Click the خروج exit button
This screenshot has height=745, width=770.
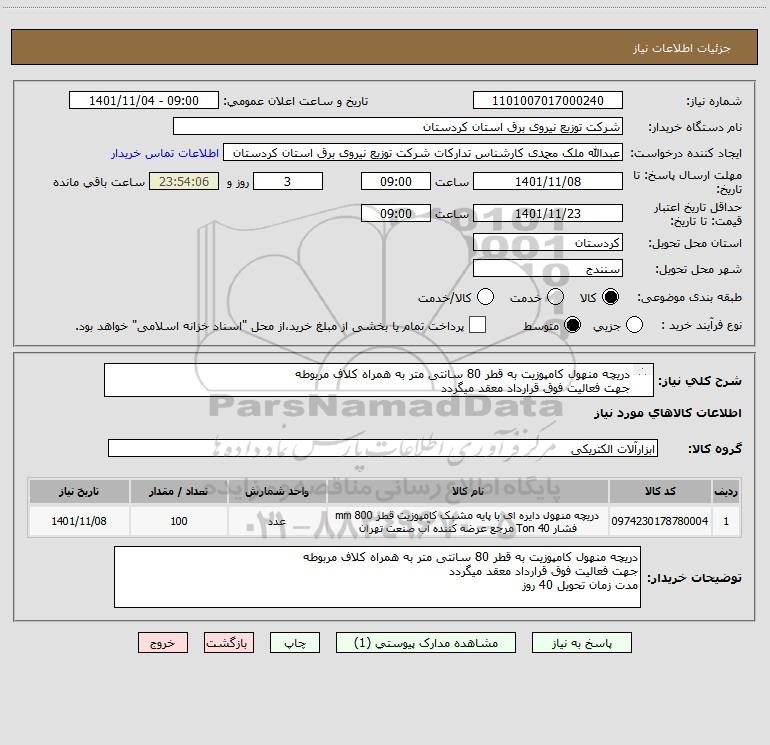[x=163, y=643]
